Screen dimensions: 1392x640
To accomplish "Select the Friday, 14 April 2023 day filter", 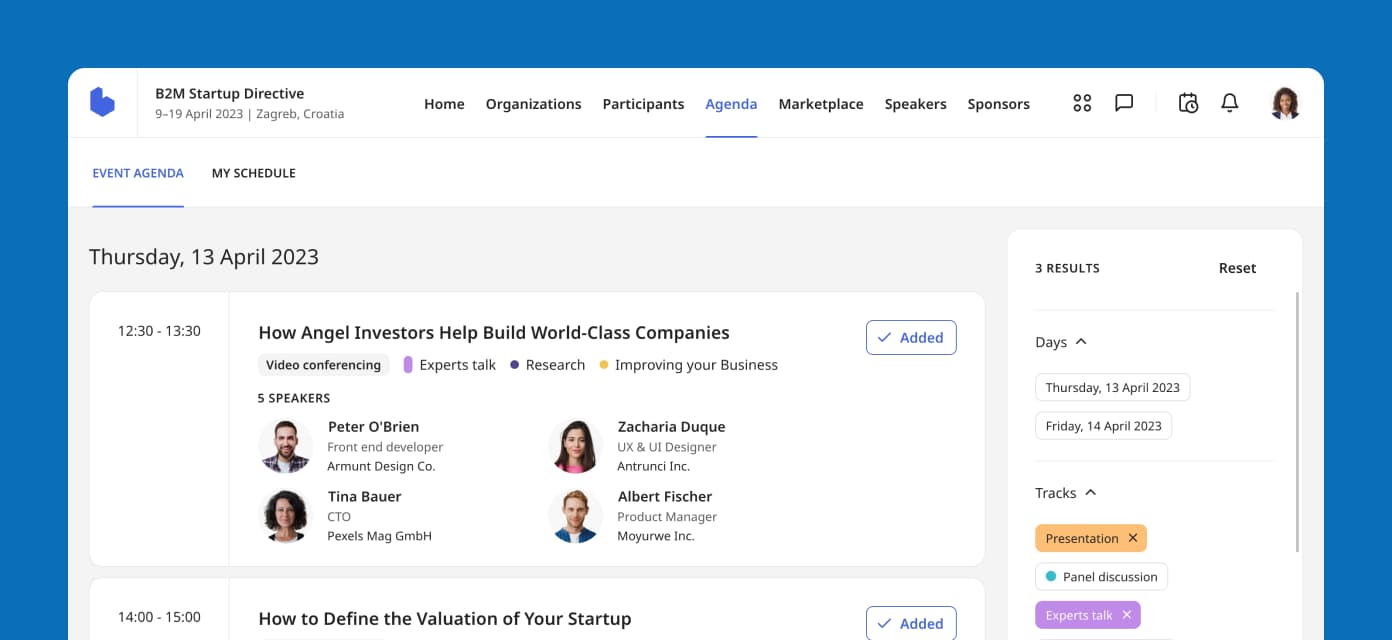I will click(x=1103, y=426).
